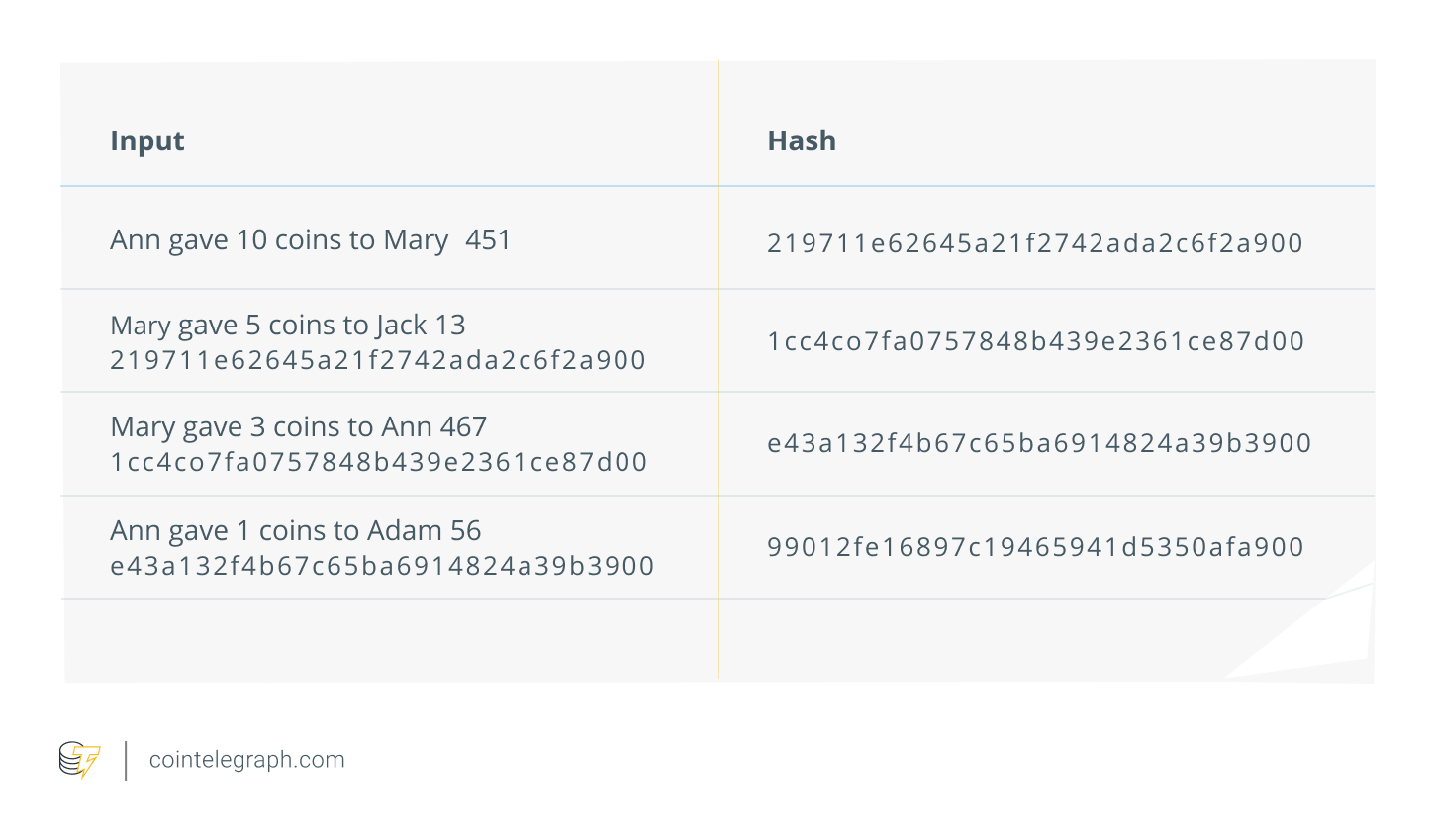This screenshot has height=840, width=1435.
Task: Click 'Ann gave 1 coins to Adam 56' text
Action: click(x=296, y=531)
